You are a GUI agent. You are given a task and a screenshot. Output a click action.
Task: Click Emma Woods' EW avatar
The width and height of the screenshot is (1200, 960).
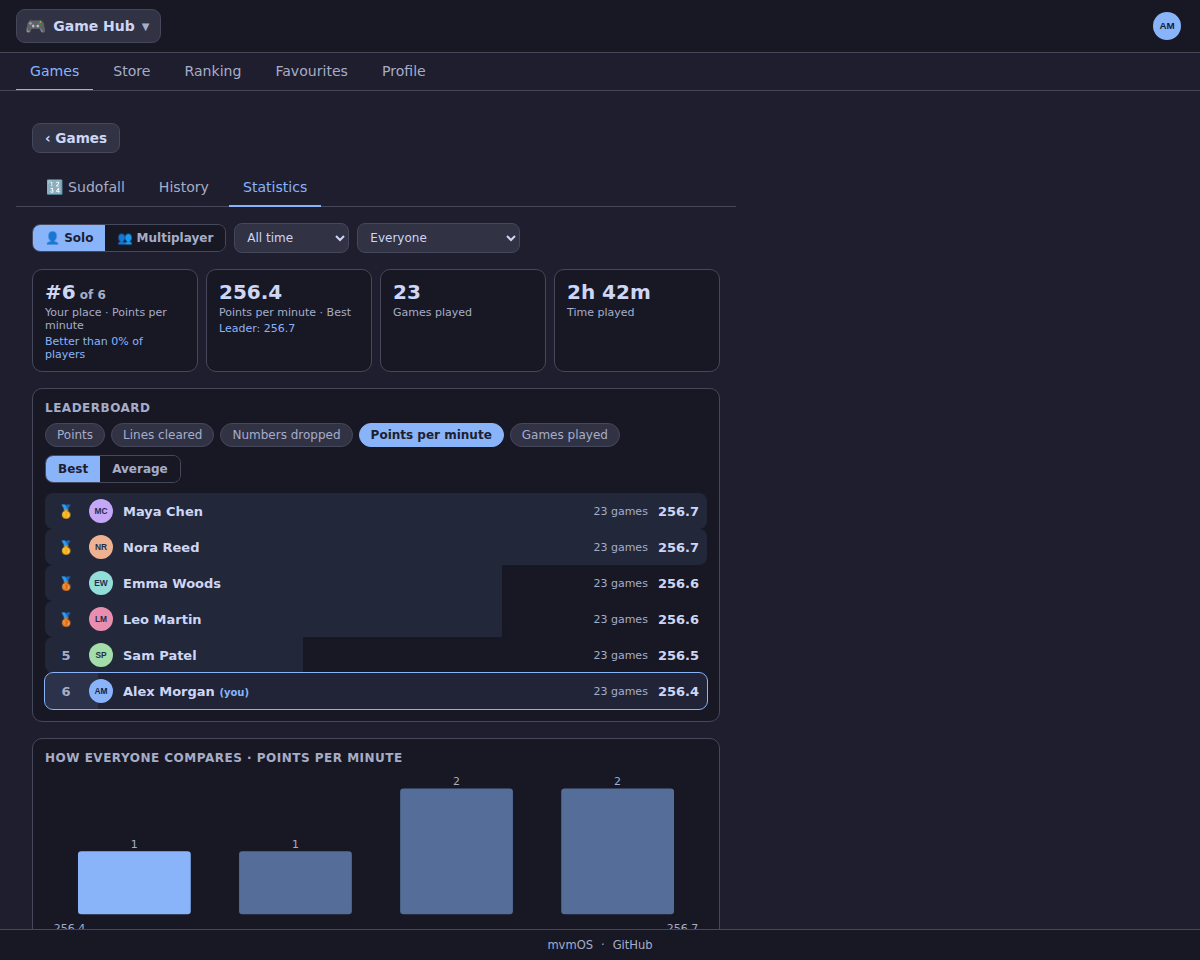click(x=101, y=583)
